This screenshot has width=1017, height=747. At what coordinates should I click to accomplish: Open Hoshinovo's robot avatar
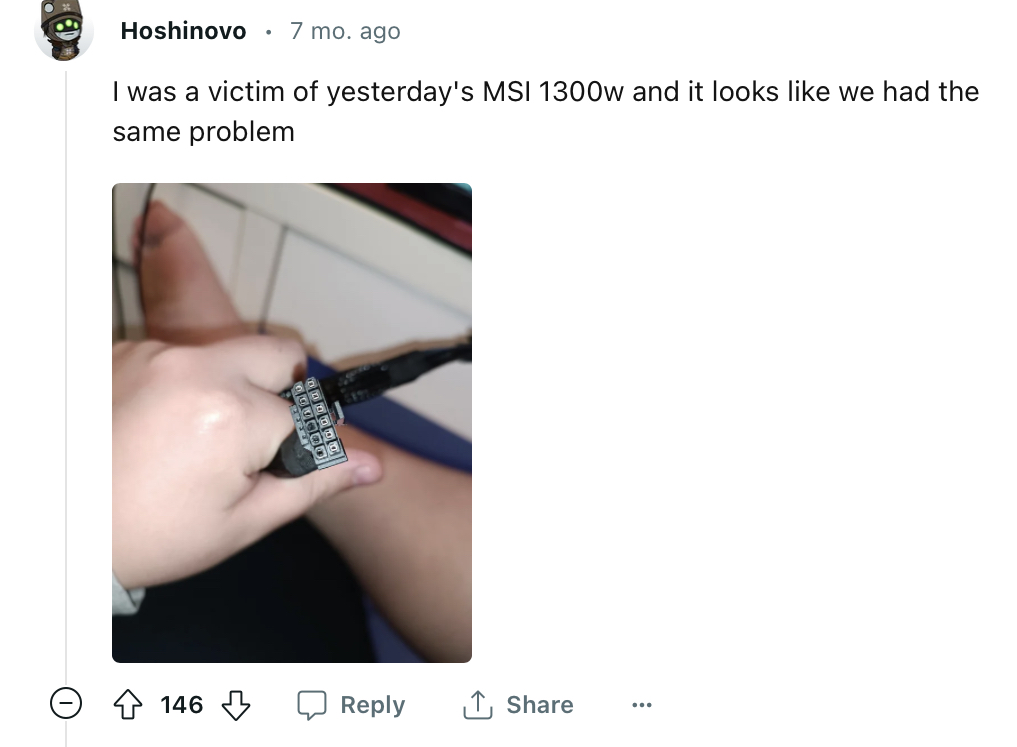point(64,30)
